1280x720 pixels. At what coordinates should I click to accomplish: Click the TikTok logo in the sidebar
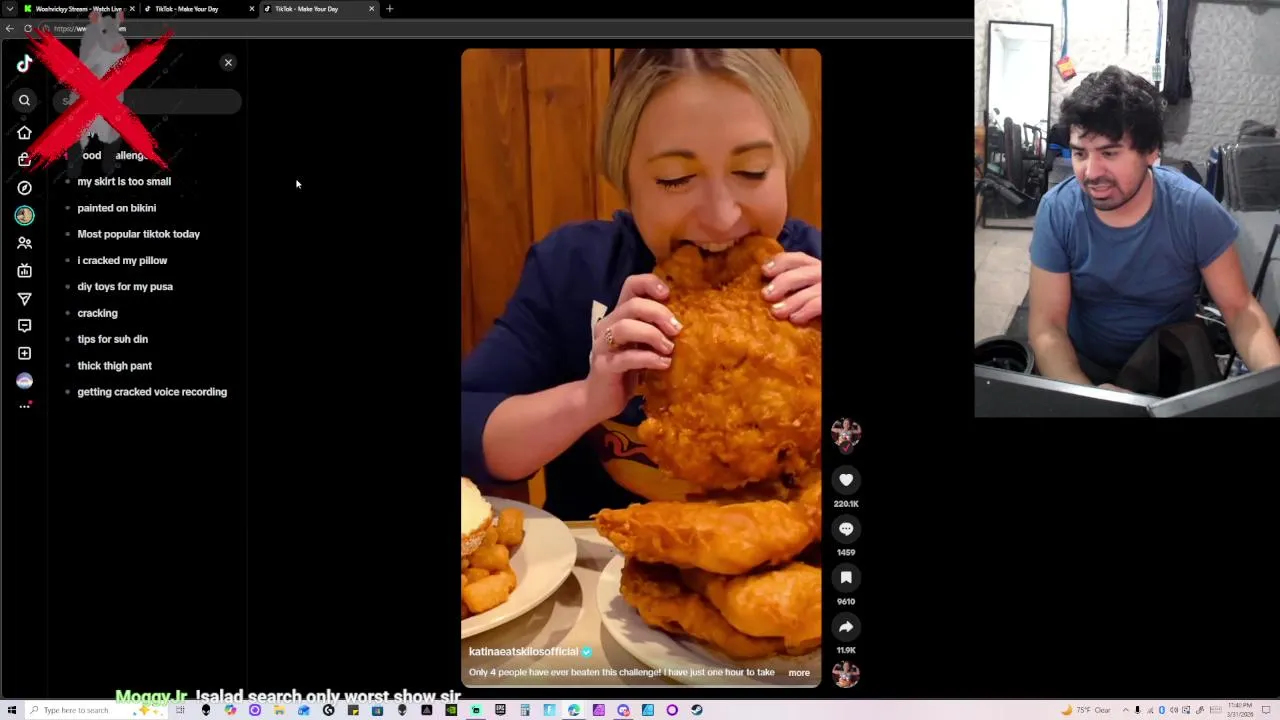(24, 64)
